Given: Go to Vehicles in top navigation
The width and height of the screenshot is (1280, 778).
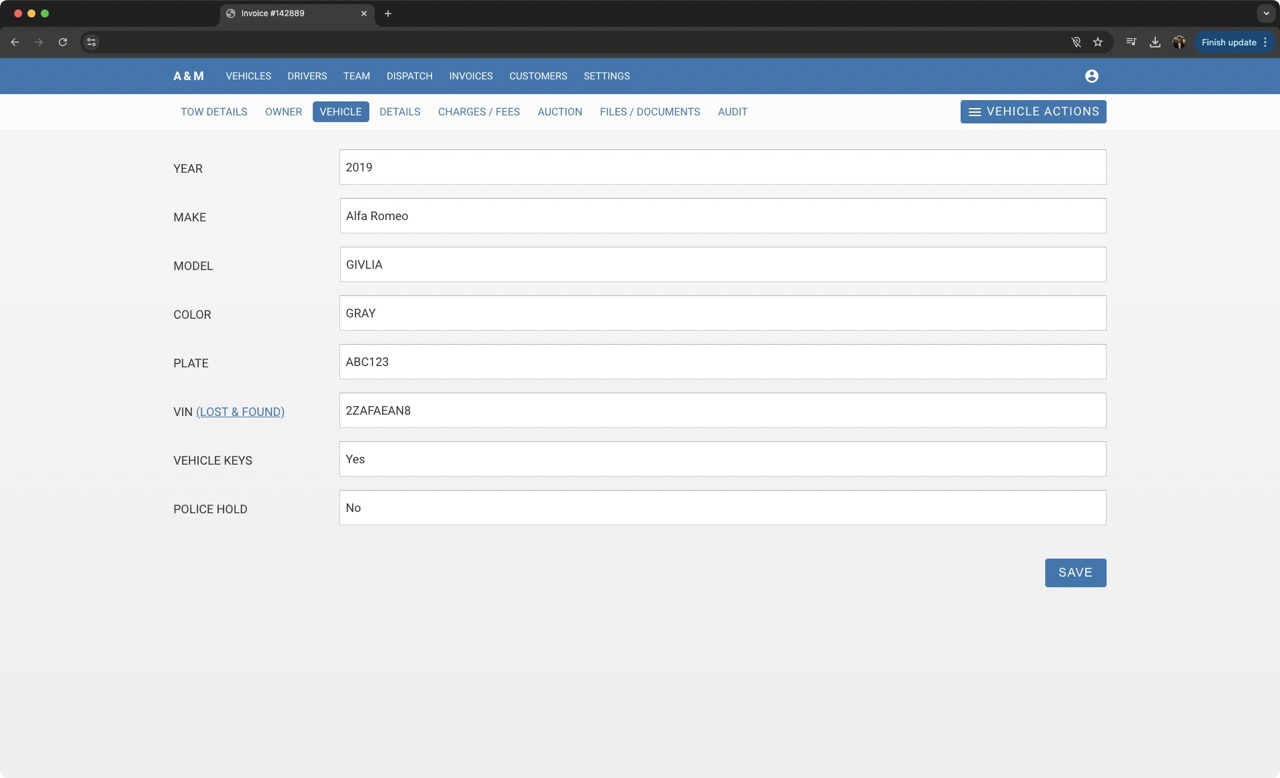Looking at the screenshot, I should coord(248,76).
